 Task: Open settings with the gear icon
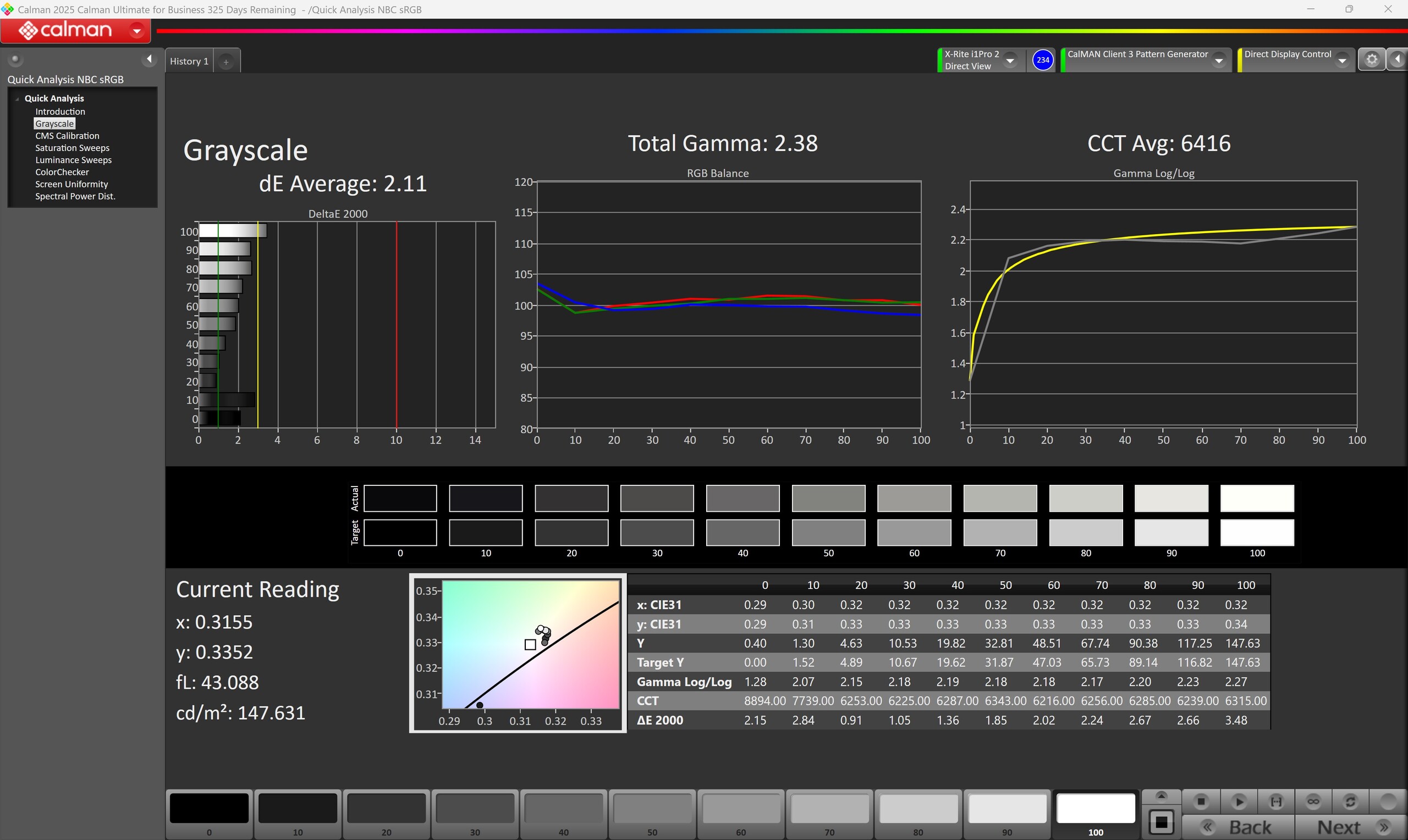pyautogui.click(x=1371, y=59)
